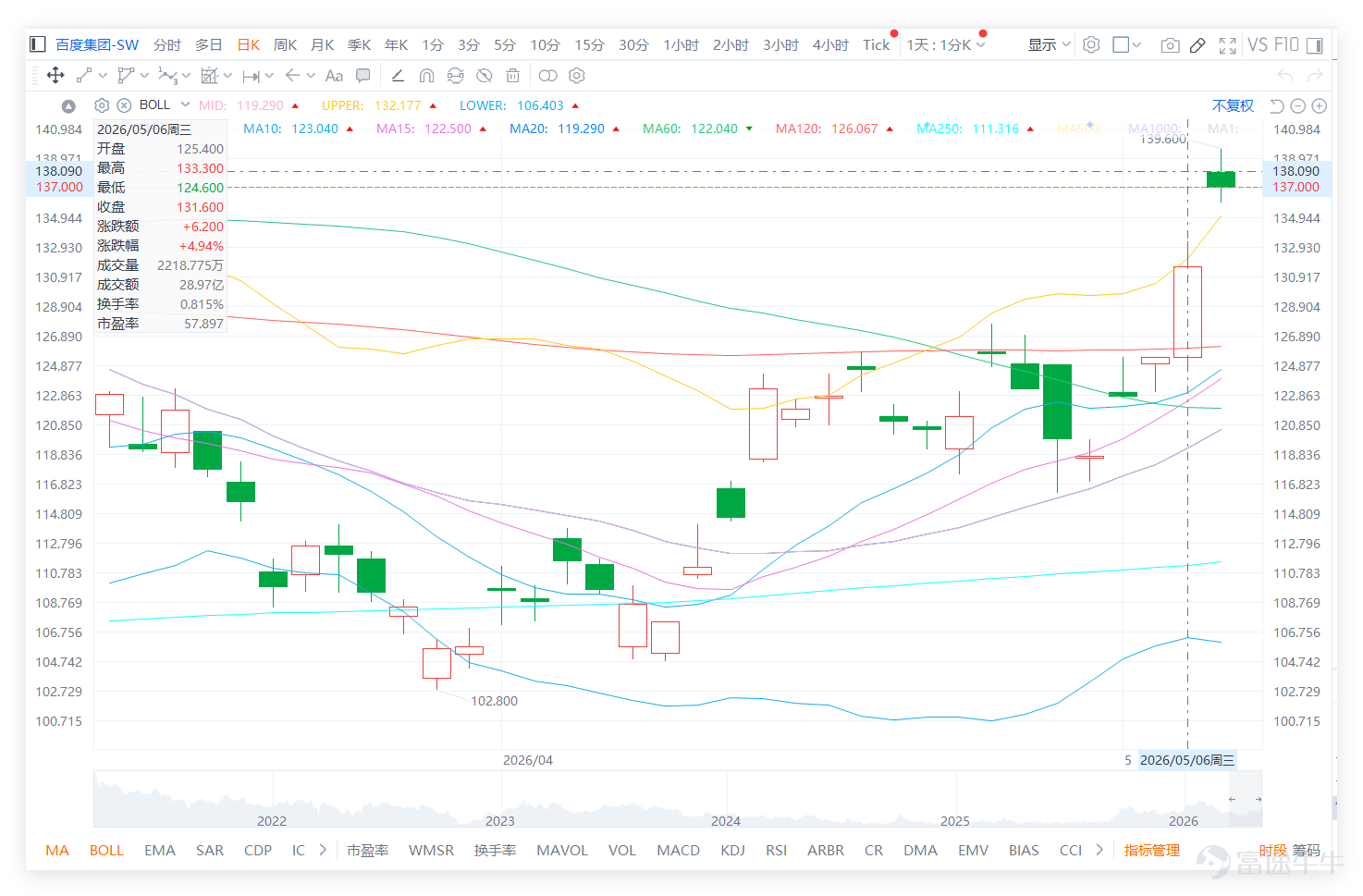1363x896 pixels.
Task: Toggle the MA main indicator
Action: tap(57, 850)
